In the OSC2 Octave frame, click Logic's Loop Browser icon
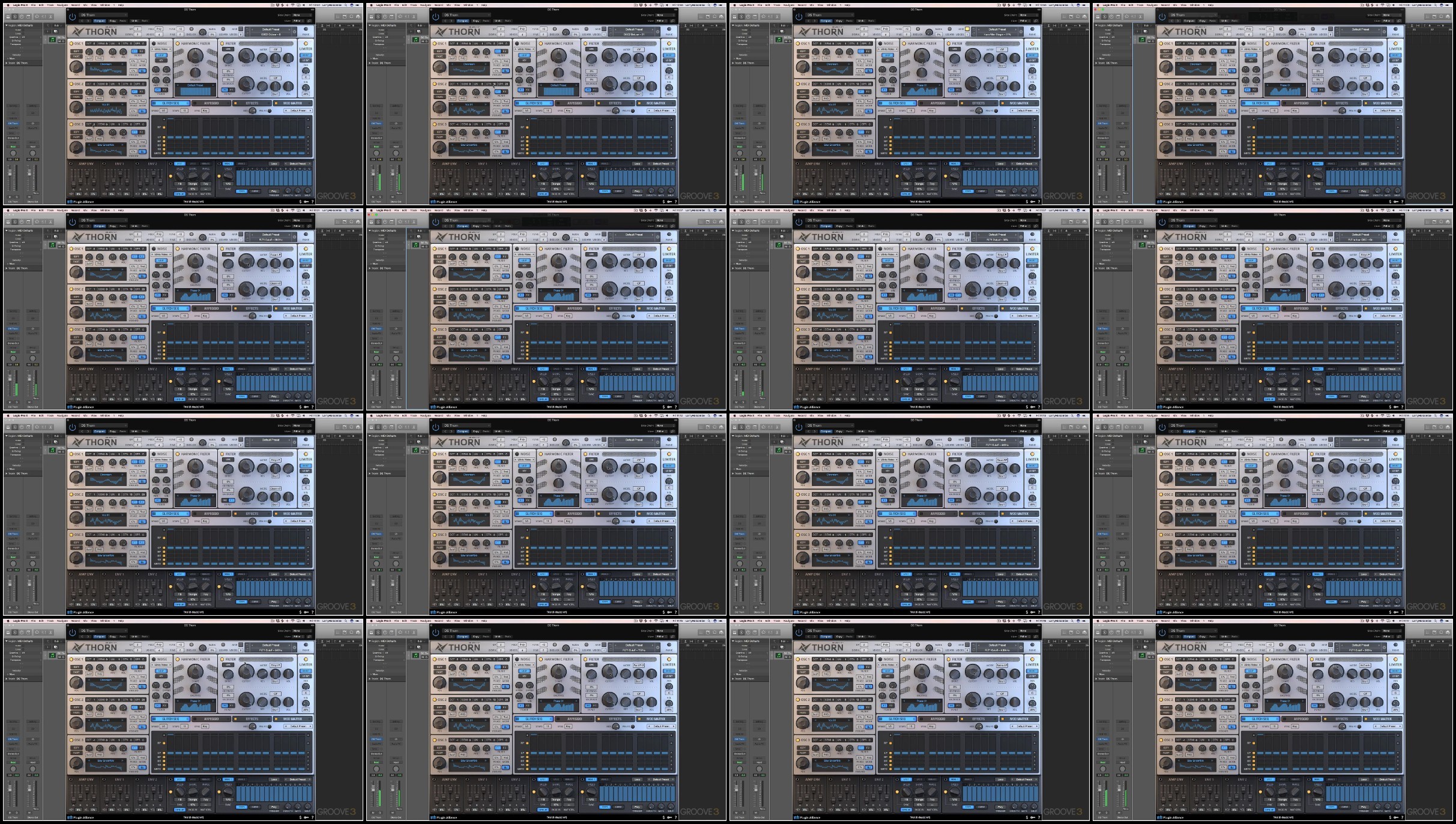Image resolution: width=1456 pixels, height=824 pixels. click(351, 17)
